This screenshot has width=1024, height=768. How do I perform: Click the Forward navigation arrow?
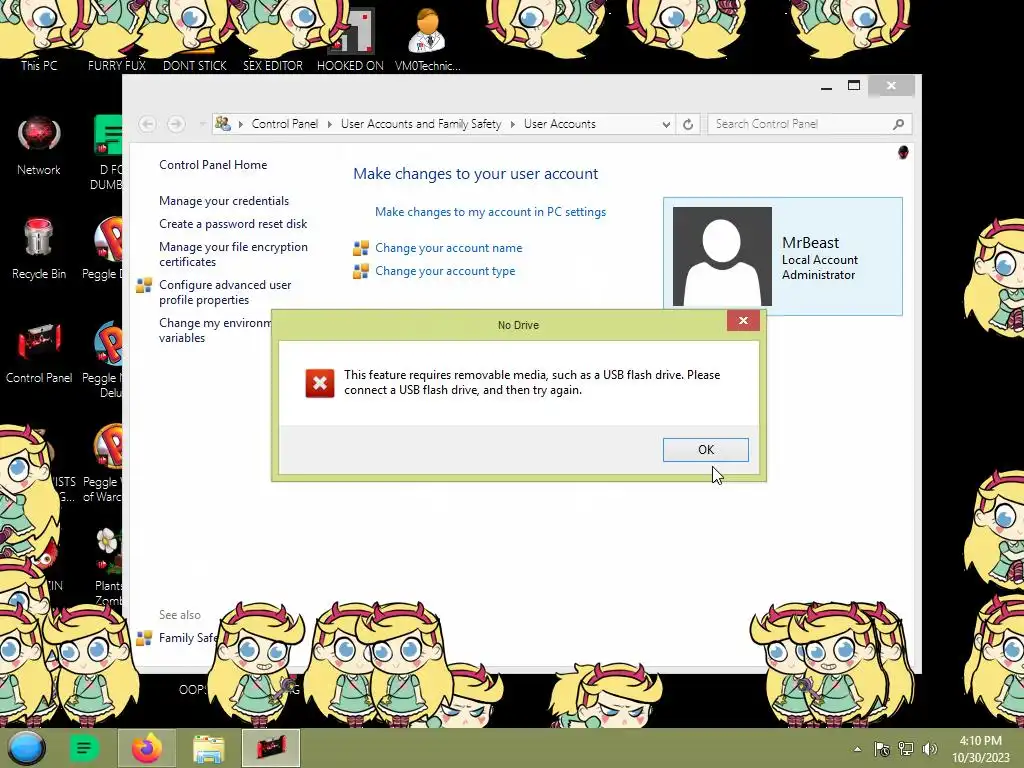176,123
